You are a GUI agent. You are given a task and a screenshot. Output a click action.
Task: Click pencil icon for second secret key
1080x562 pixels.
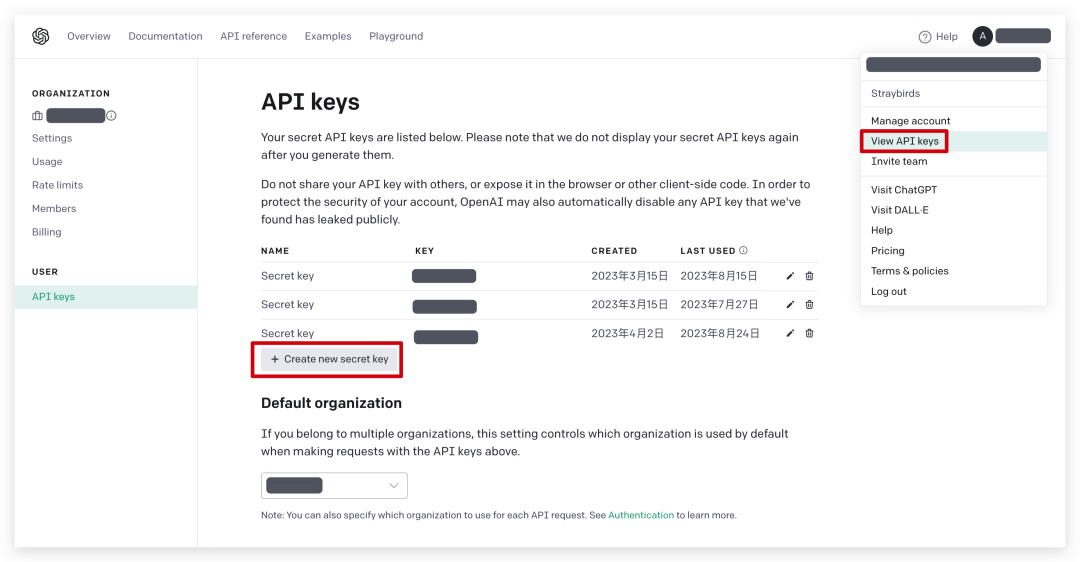(790, 305)
